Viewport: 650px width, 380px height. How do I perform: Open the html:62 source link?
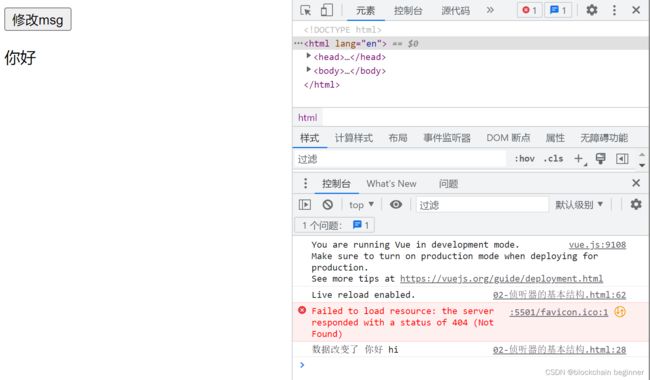pyautogui.click(x=559, y=295)
